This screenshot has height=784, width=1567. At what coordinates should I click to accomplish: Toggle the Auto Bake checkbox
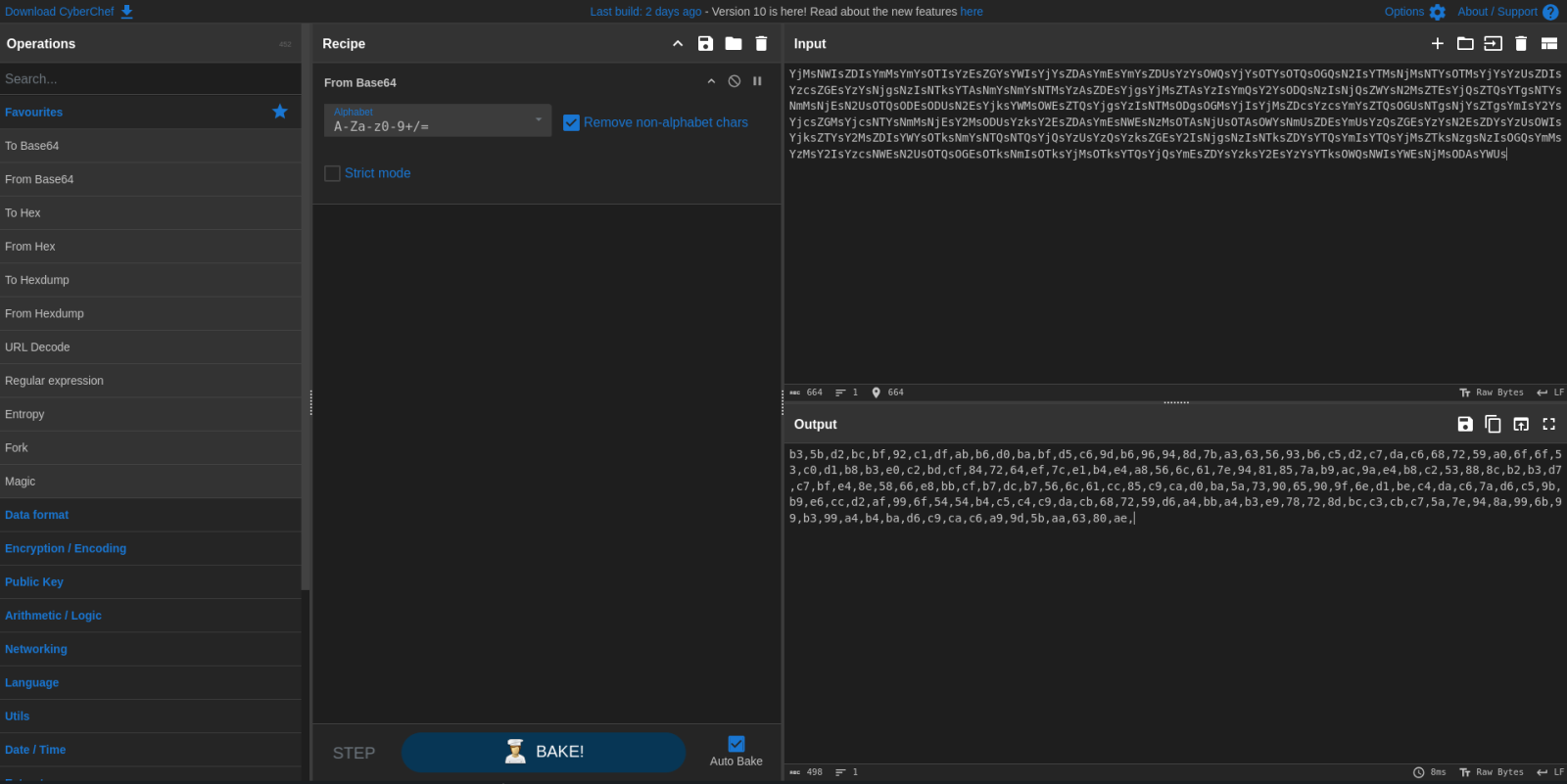coord(736,744)
